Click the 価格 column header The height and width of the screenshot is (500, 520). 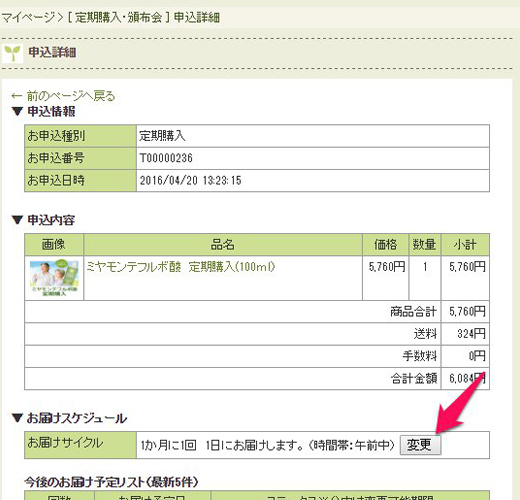[385, 244]
